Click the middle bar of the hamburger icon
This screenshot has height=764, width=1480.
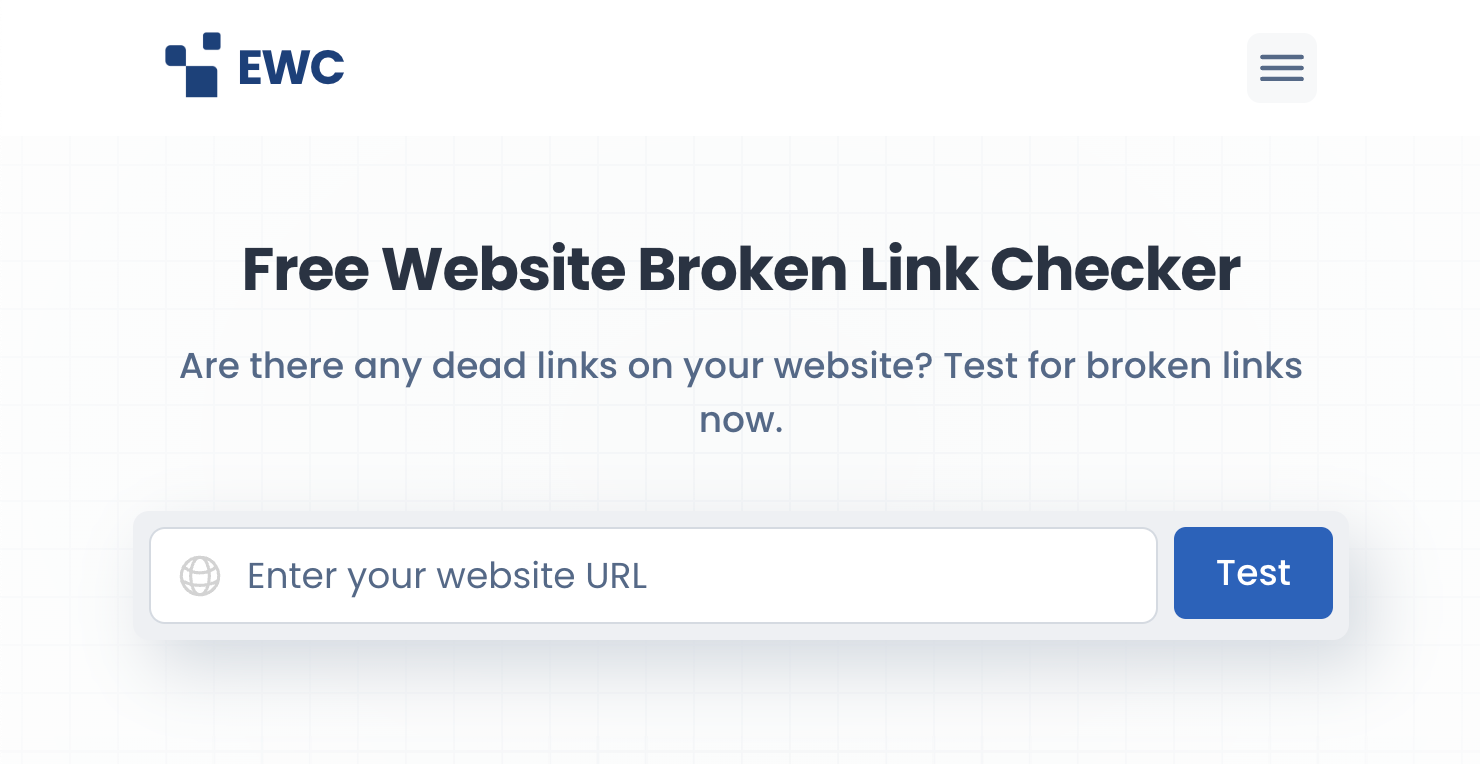tap(1281, 68)
